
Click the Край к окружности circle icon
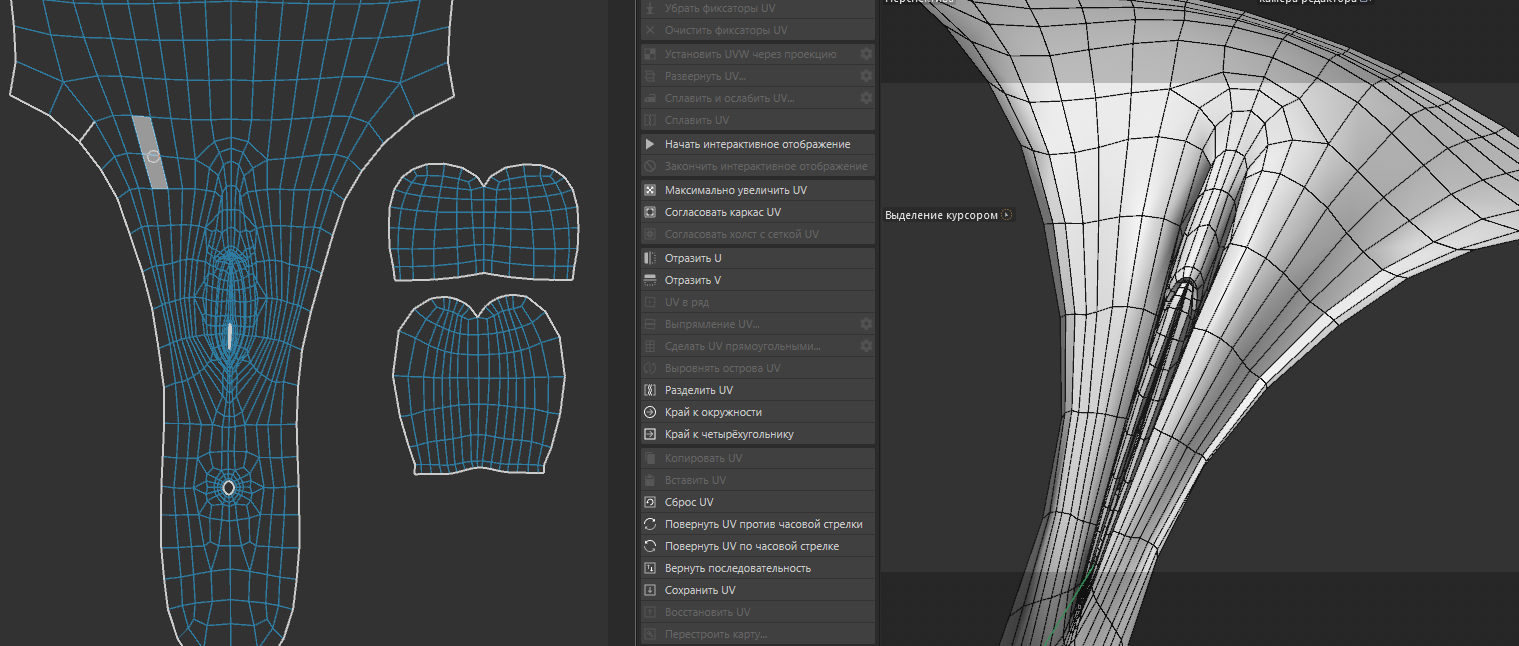[650, 412]
